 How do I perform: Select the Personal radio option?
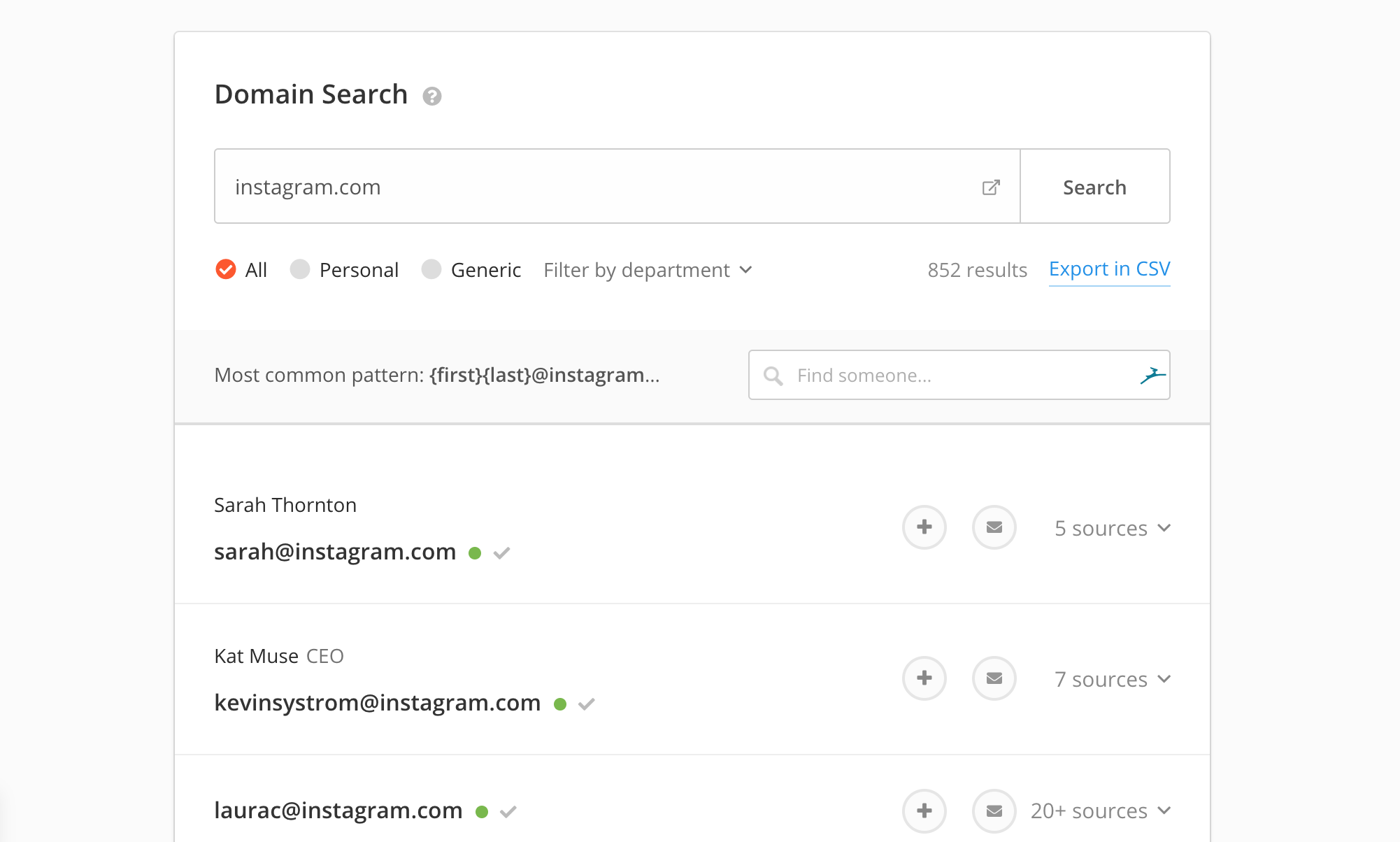(x=300, y=269)
